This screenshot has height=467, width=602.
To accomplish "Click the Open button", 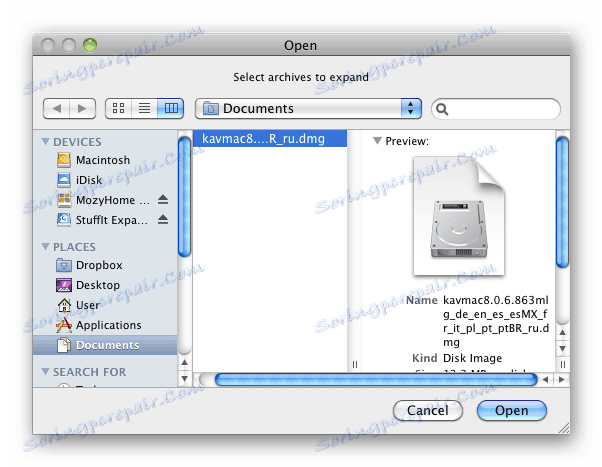I will (512, 411).
